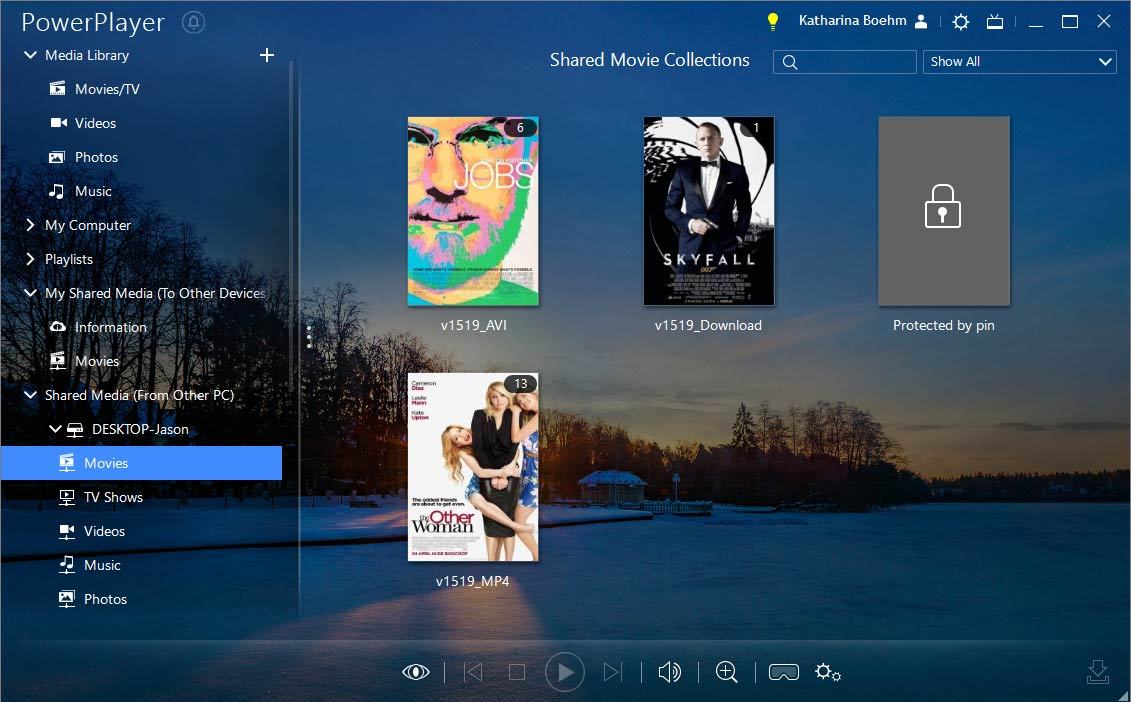Screen dimensions: 1131x702
Task: Click the zoom magnifier icon
Action: [x=726, y=672]
